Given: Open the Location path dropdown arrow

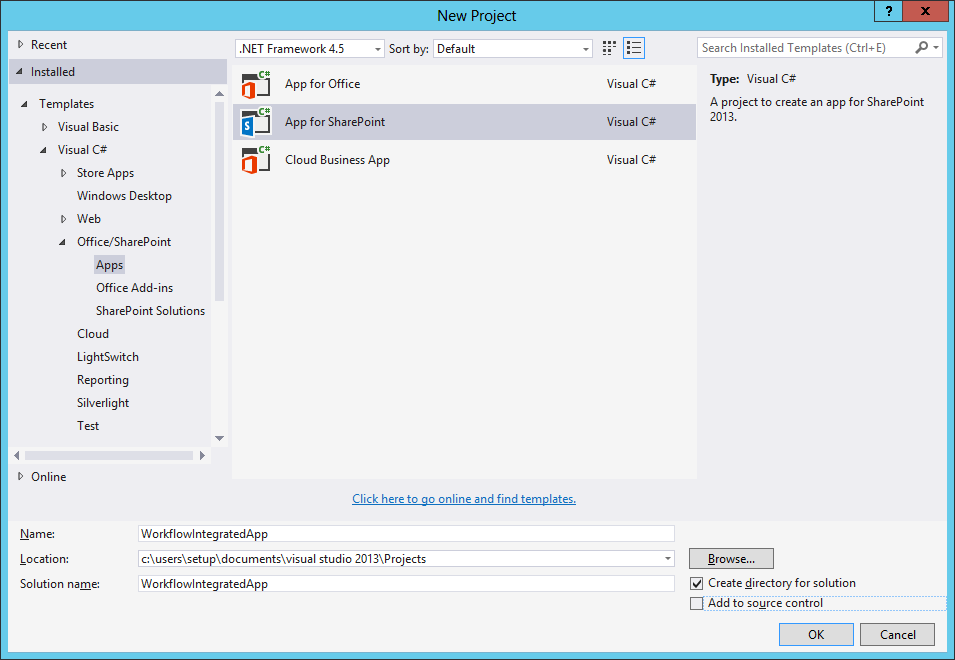Looking at the screenshot, I should (668, 559).
